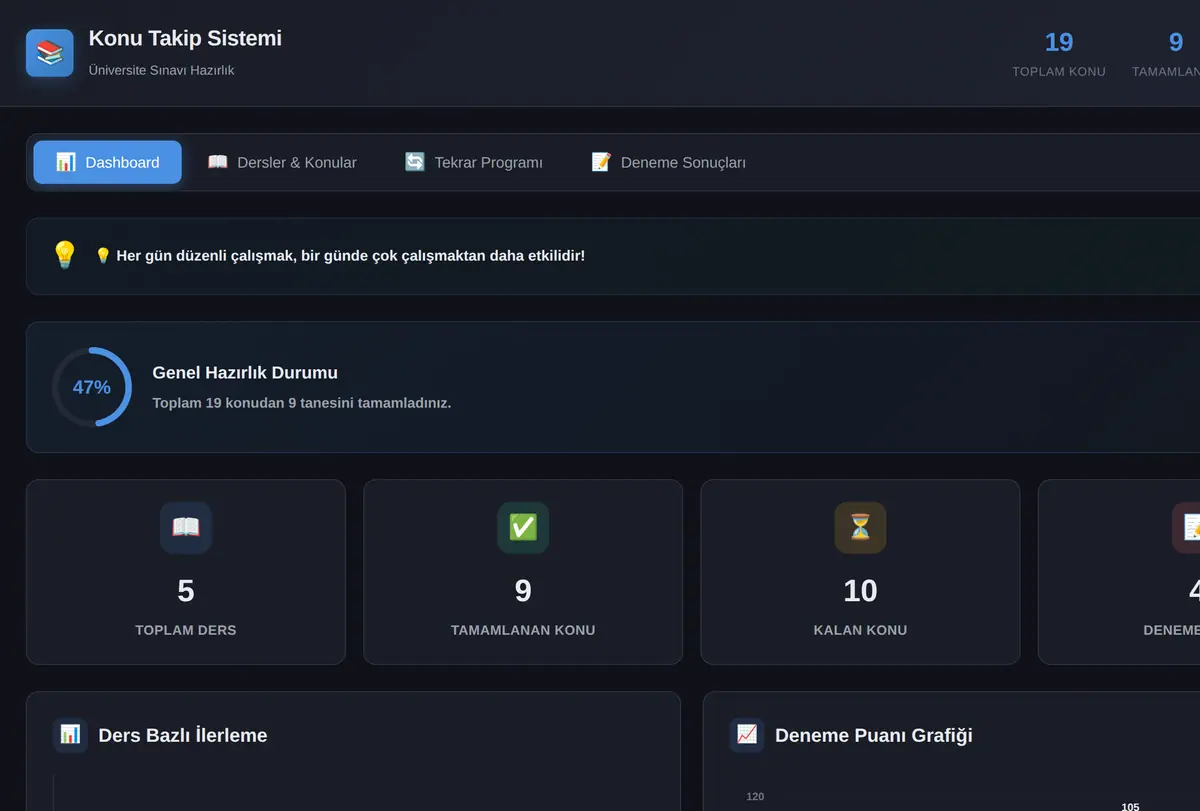
Task: Click the daily tip text about düzenli çalışmak
Action: [x=340, y=255]
